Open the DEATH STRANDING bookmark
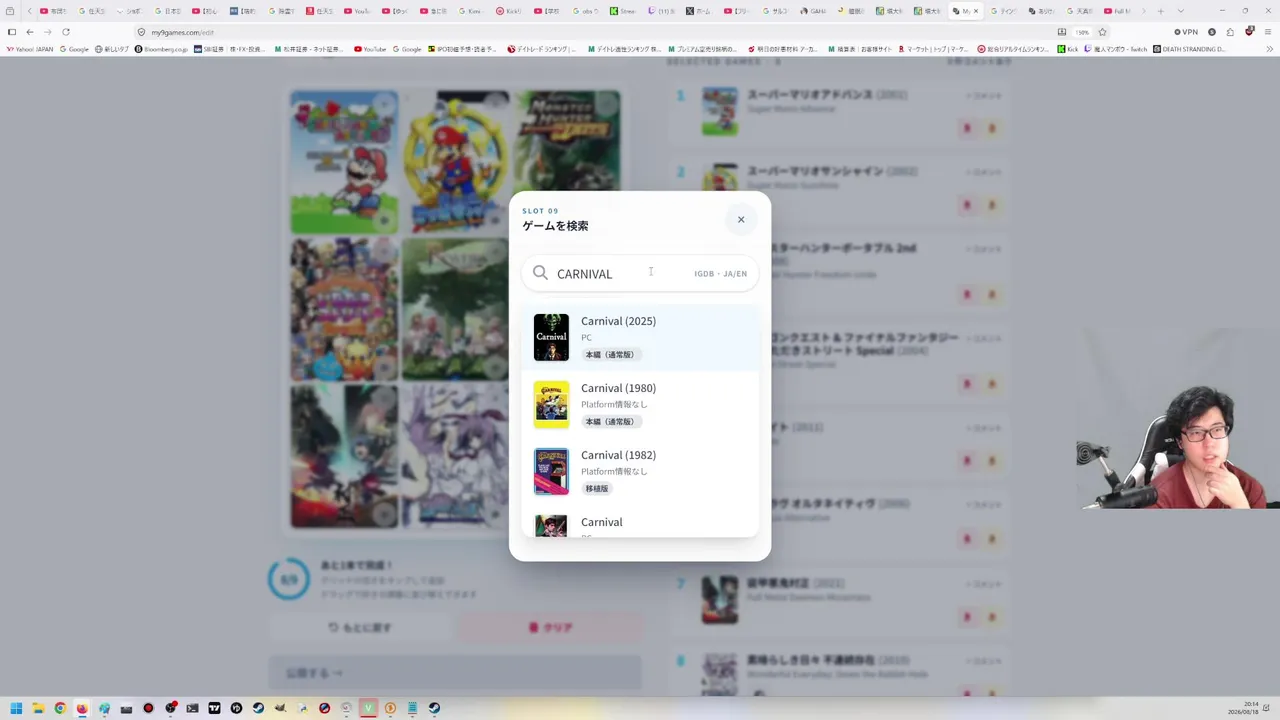 pos(1190,49)
